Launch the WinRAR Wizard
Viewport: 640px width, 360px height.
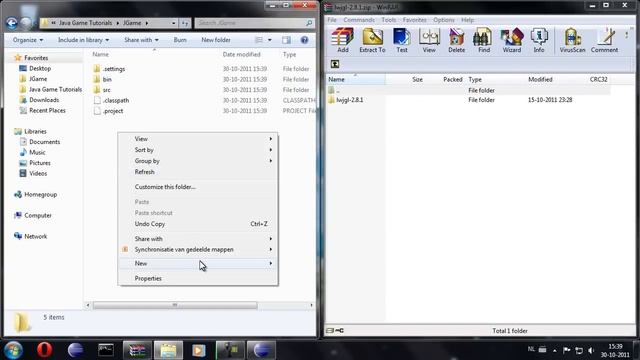[x=511, y=40]
